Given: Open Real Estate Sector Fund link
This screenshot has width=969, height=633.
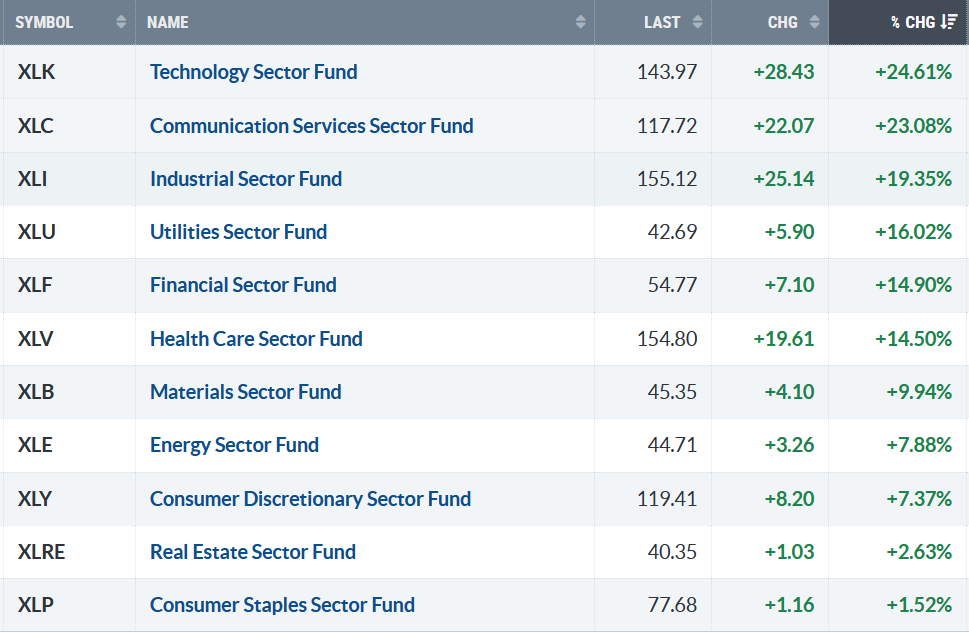Looking at the screenshot, I should click(x=253, y=552).
